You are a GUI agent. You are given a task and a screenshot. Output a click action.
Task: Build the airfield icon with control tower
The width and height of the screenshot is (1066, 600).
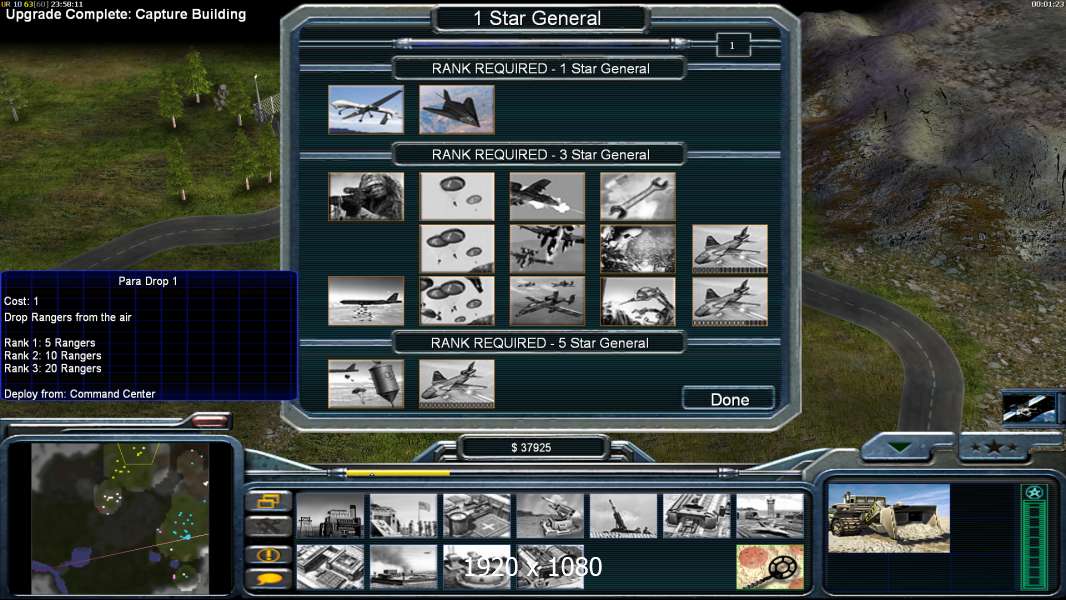pos(770,516)
